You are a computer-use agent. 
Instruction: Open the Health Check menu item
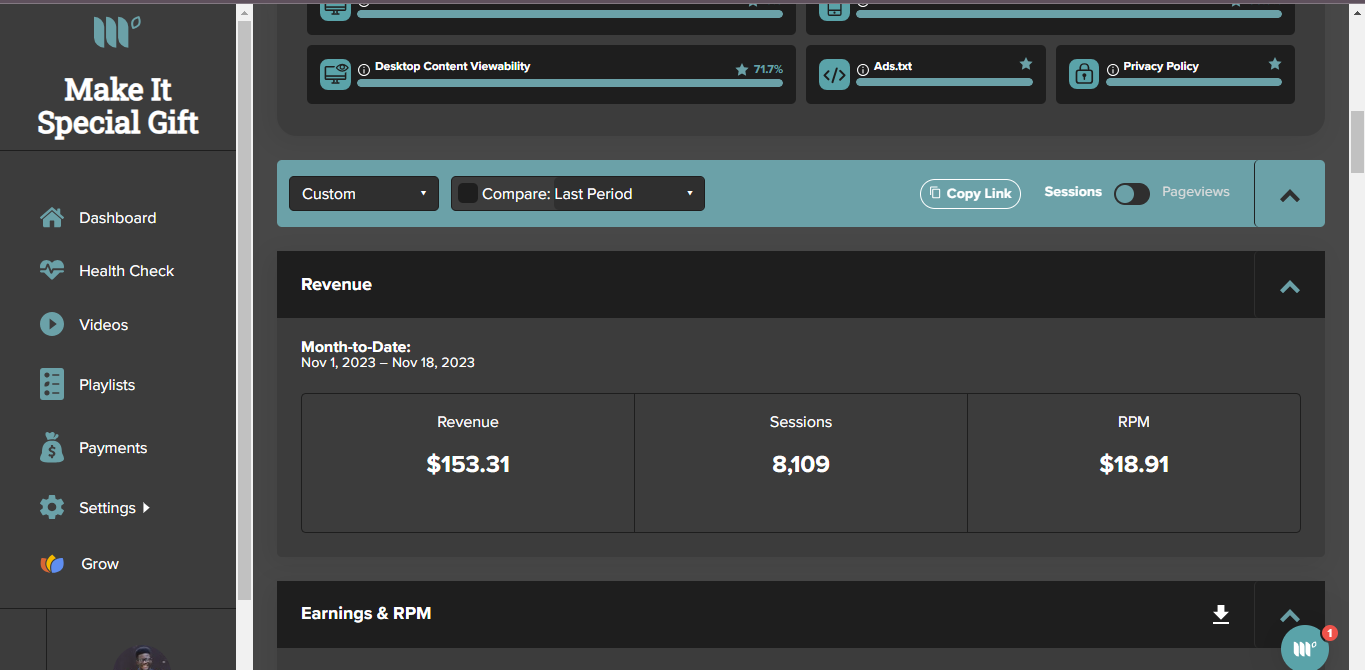[127, 271]
